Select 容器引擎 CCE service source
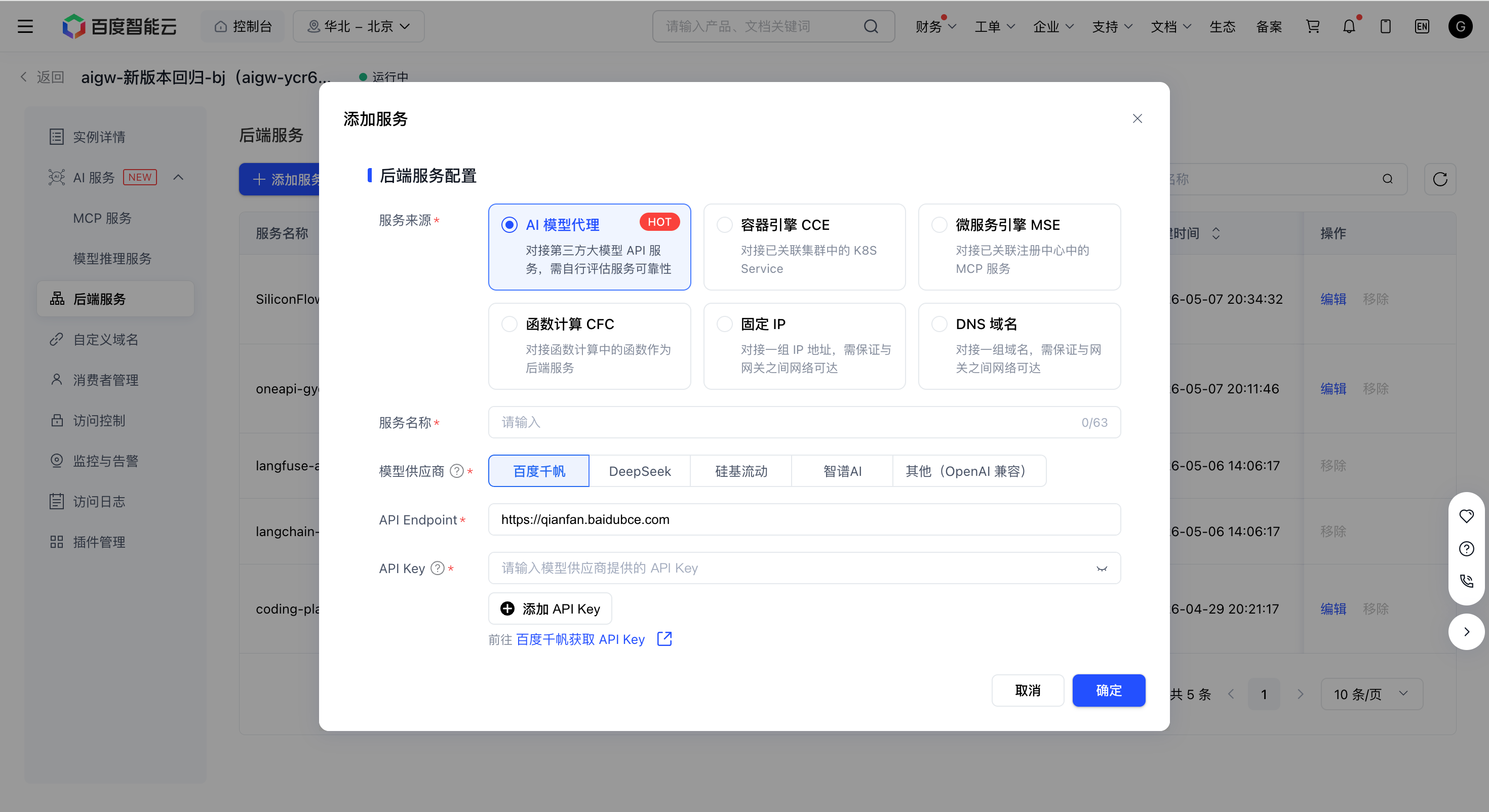This screenshot has width=1489, height=812. 804,247
